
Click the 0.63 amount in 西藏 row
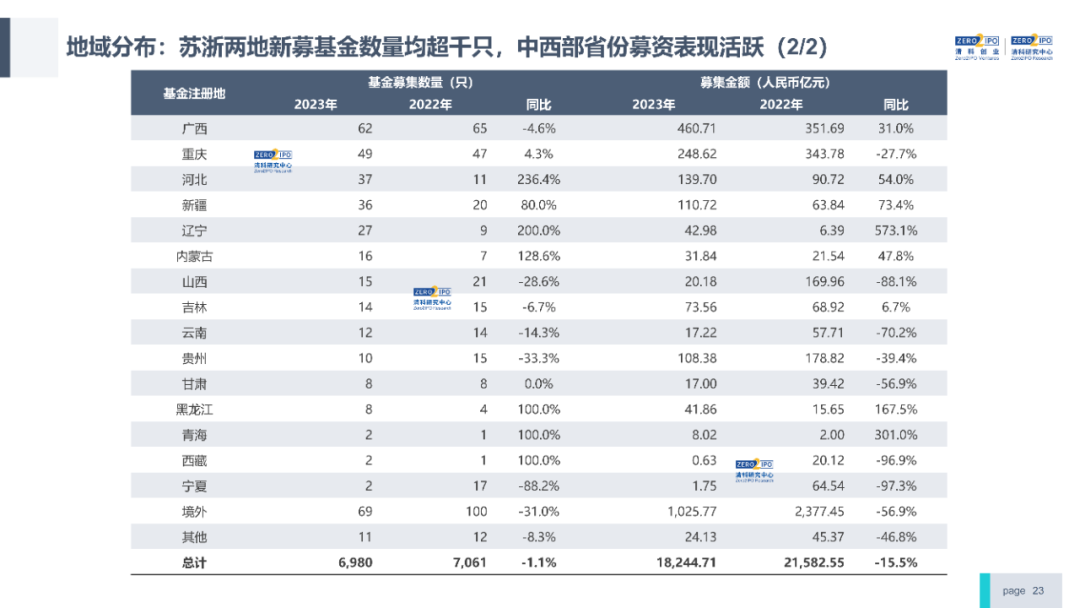point(705,461)
